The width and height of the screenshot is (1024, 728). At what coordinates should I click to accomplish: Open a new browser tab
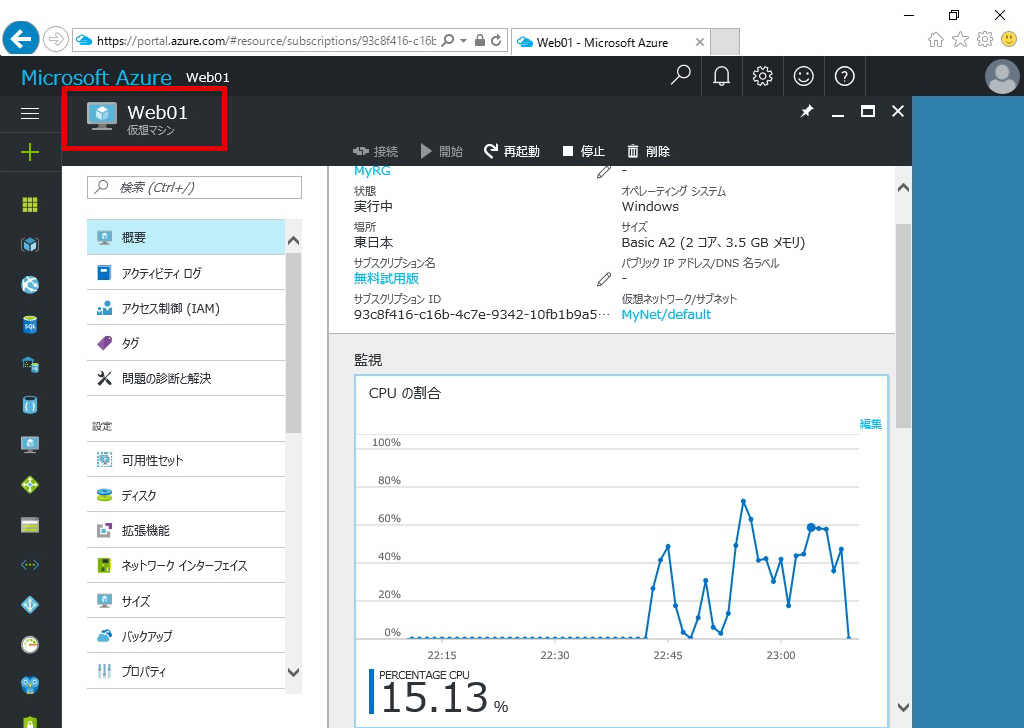724,42
